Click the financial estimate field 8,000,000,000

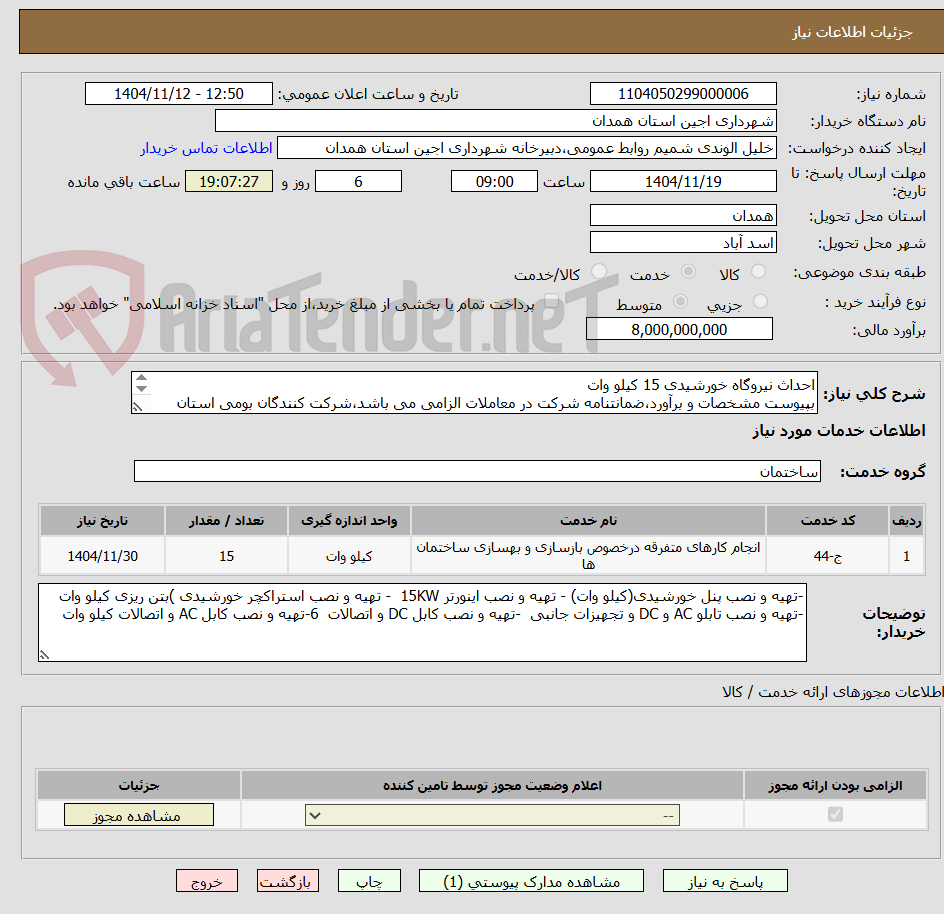pyautogui.click(x=679, y=329)
